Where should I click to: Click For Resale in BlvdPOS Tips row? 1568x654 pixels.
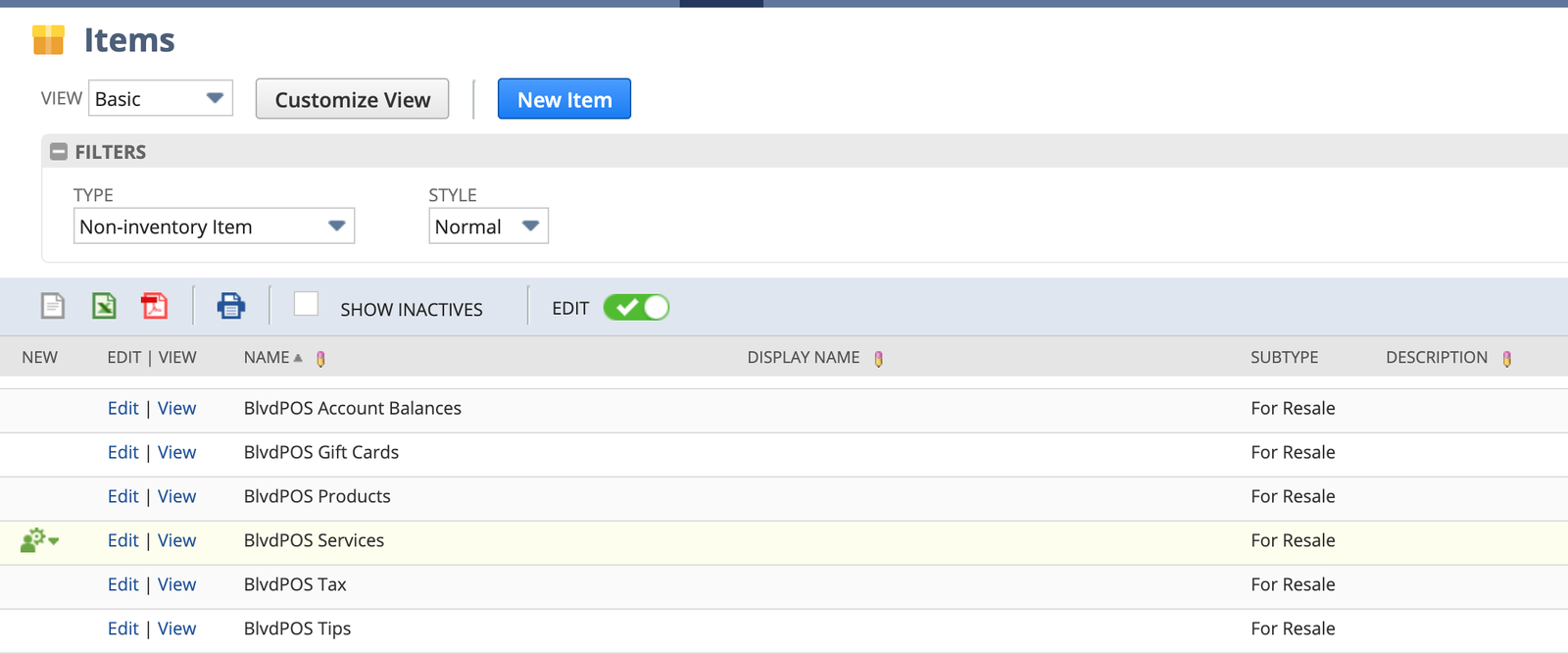click(1293, 629)
